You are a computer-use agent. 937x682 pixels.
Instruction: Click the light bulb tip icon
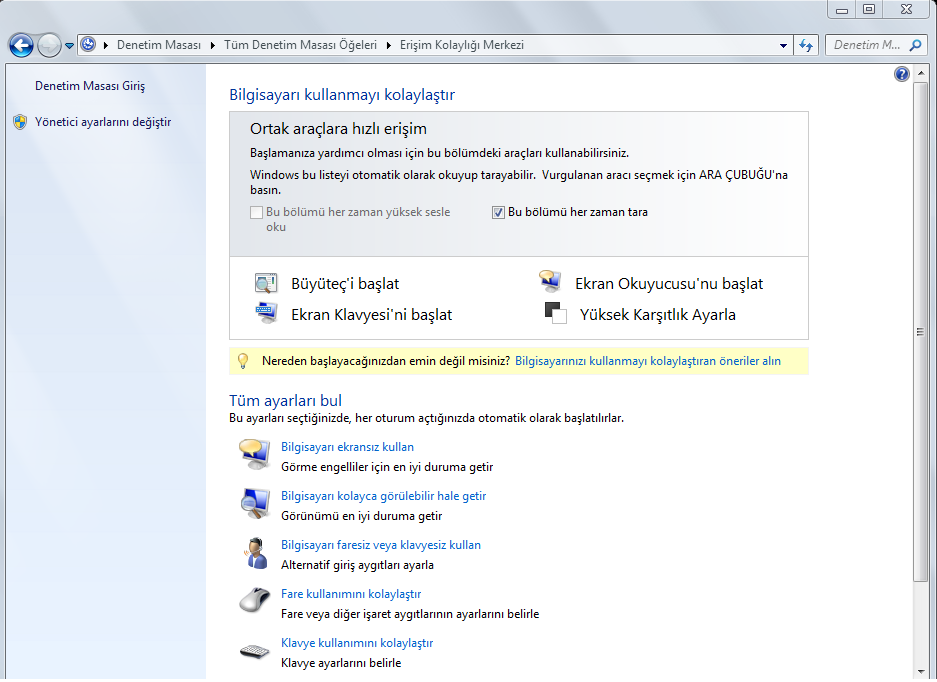click(x=243, y=361)
